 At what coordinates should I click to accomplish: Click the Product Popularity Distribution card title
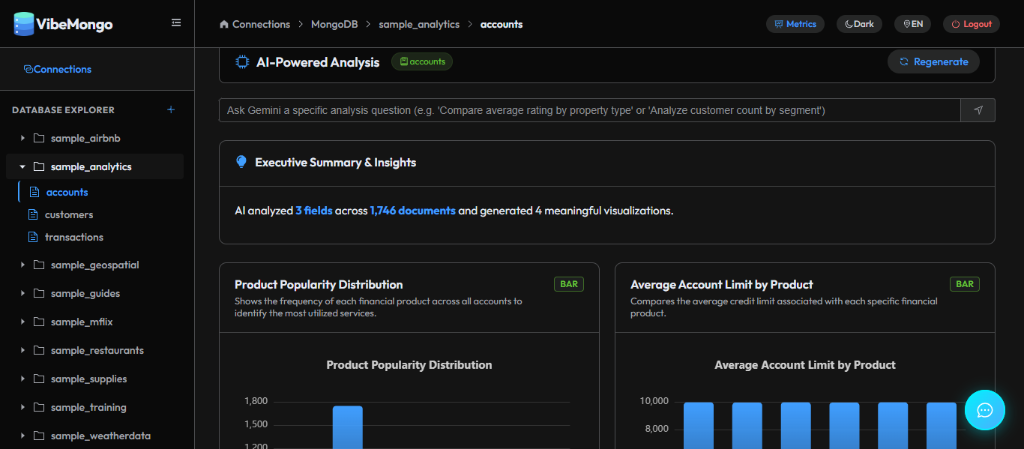[x=319, y=285]
